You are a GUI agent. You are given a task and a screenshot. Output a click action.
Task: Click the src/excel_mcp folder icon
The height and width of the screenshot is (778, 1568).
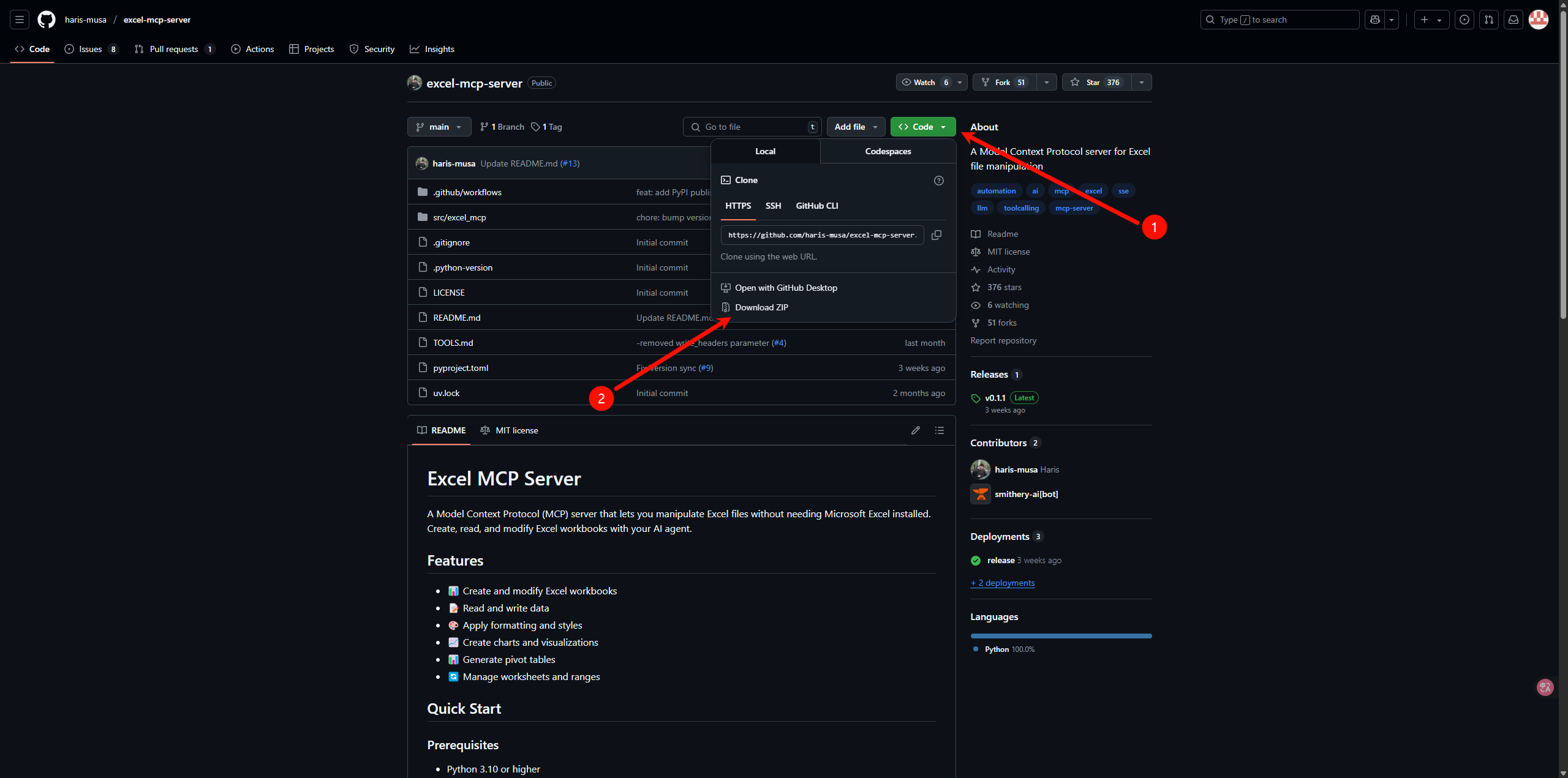click(x=423, y=217)
